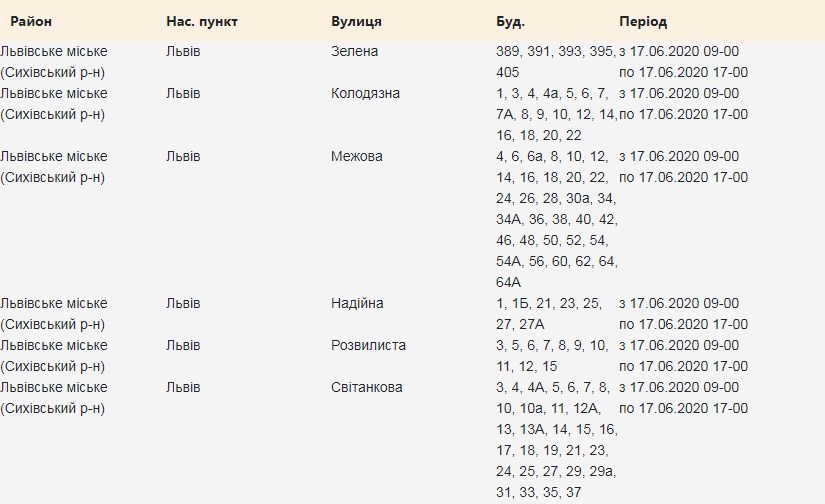Click the district cell in Колодязна row
The height and width of the screenshot is (504, 825).
click(x=54, y=103)
